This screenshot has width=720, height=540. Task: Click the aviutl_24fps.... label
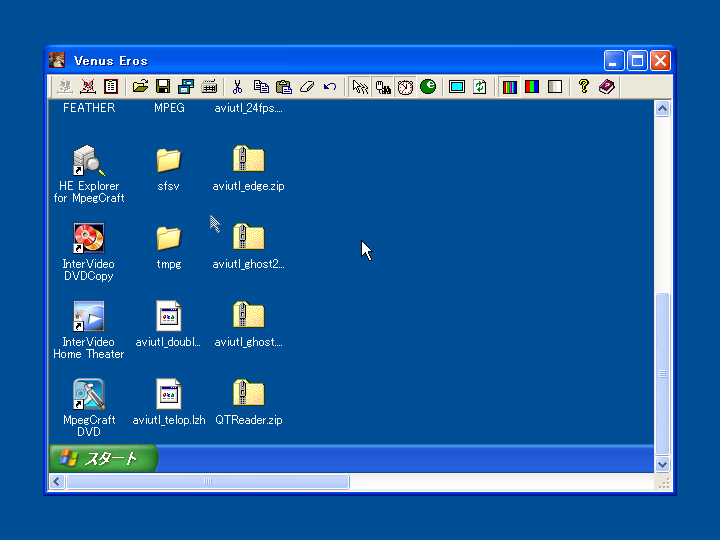(248, 108)
